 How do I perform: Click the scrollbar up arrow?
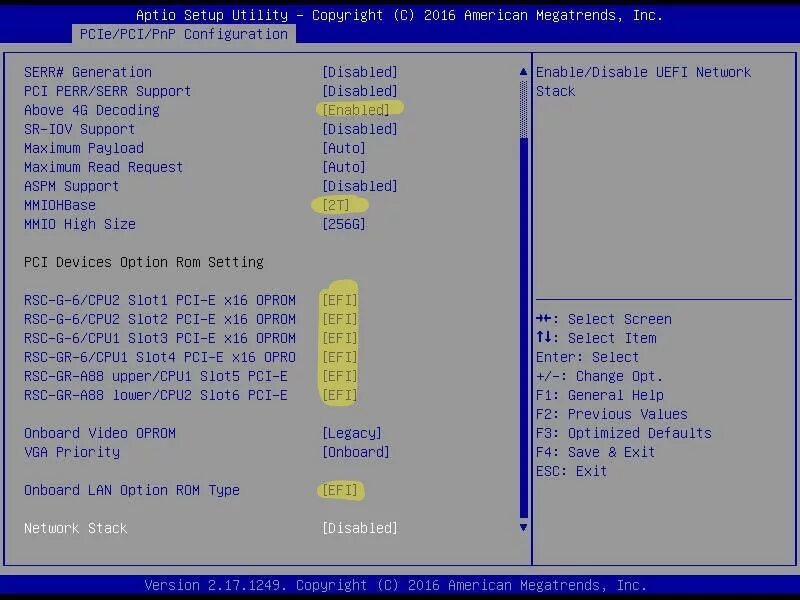click(523, 72)
